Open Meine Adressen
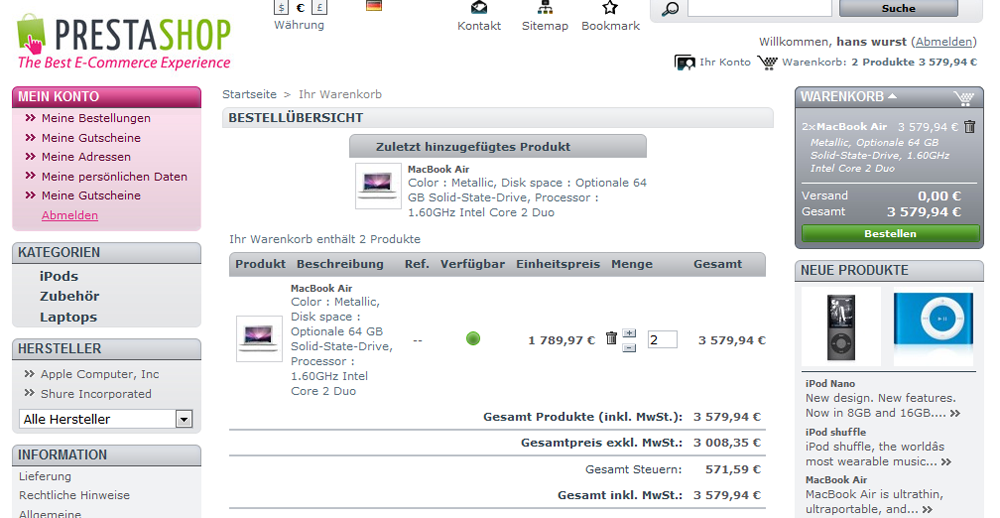Image resolution: width=1000 pixels, height=518 pixels. click(x=86, y=157)
